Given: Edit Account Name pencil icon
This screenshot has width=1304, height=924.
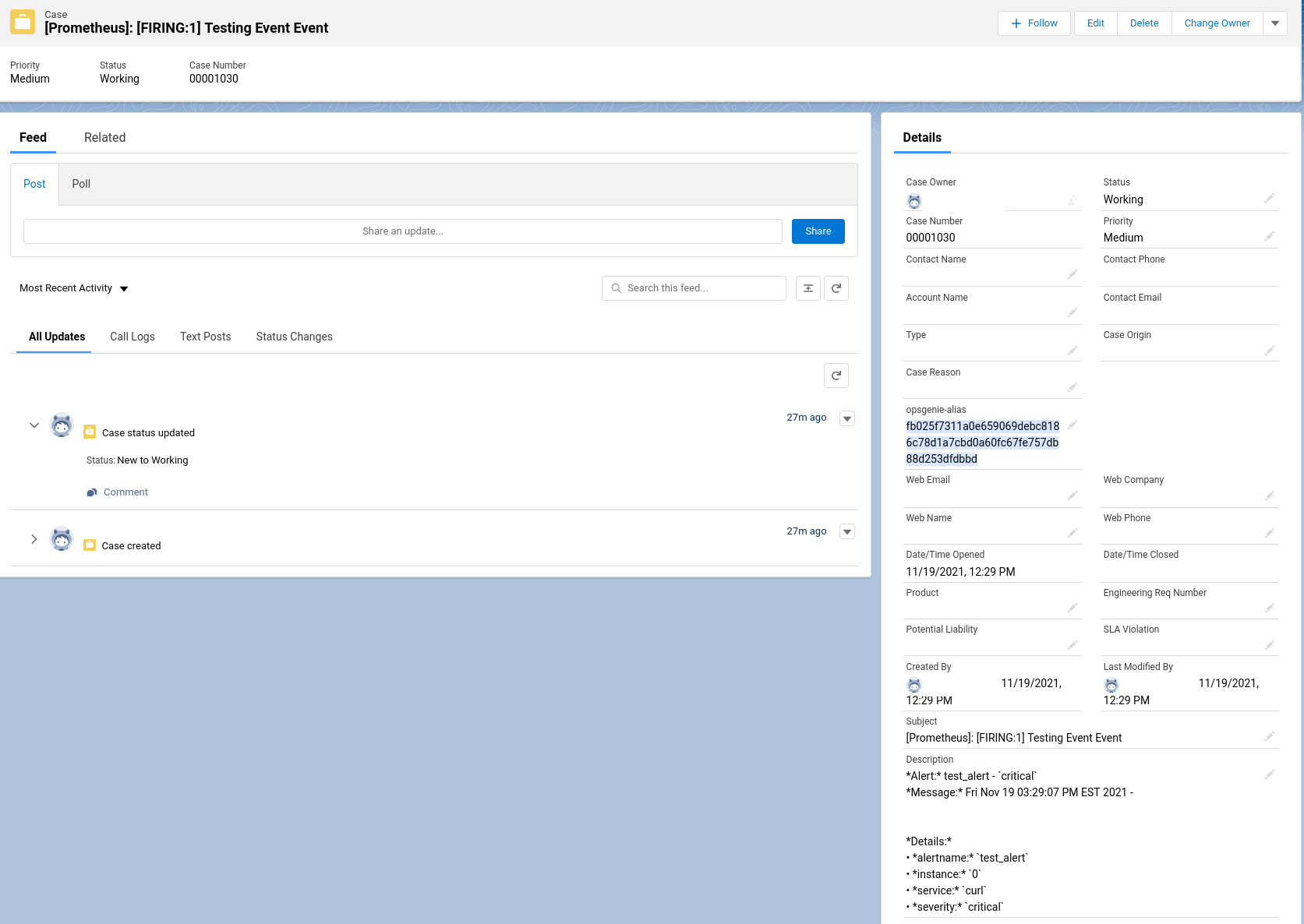Looking at the screenshot, I should click(x=1073, y=312).
